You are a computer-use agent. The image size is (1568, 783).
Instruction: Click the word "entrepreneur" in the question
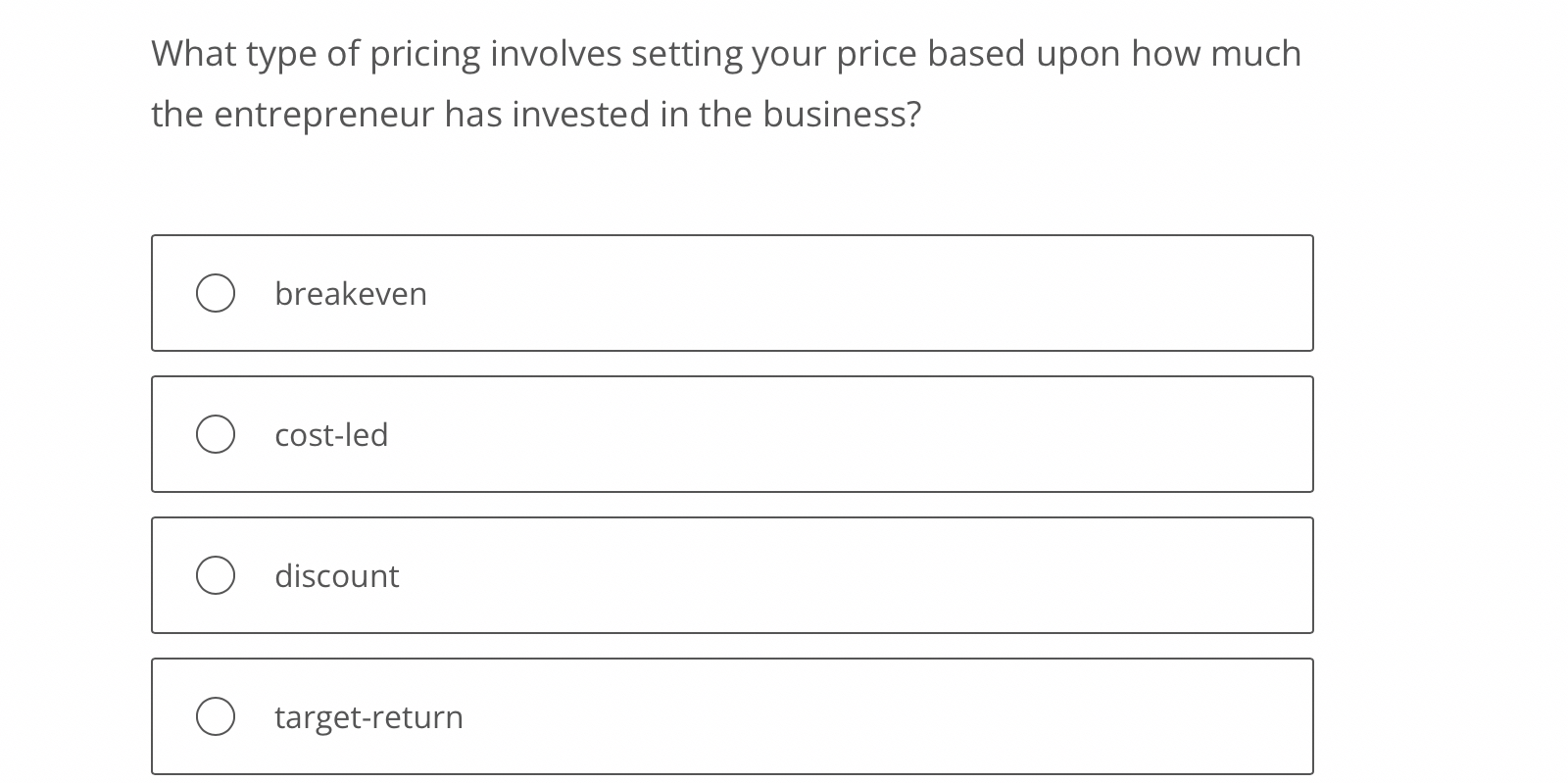pyautogui.click(x=323, y=116)
